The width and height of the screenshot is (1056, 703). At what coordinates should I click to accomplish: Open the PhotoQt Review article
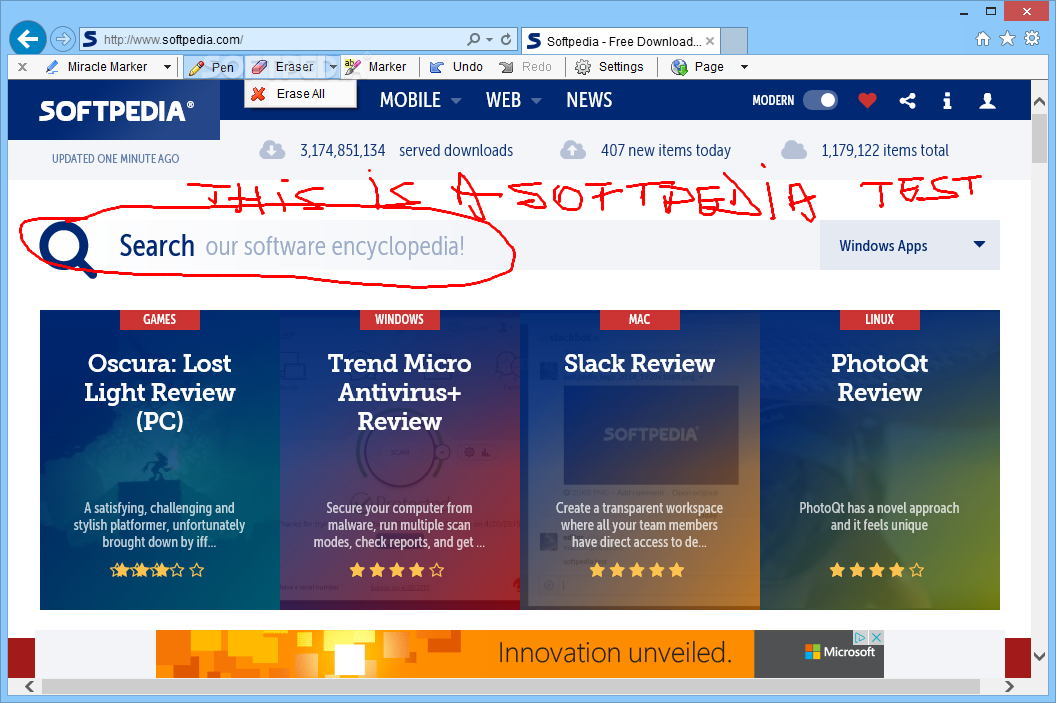pos(880,378)
